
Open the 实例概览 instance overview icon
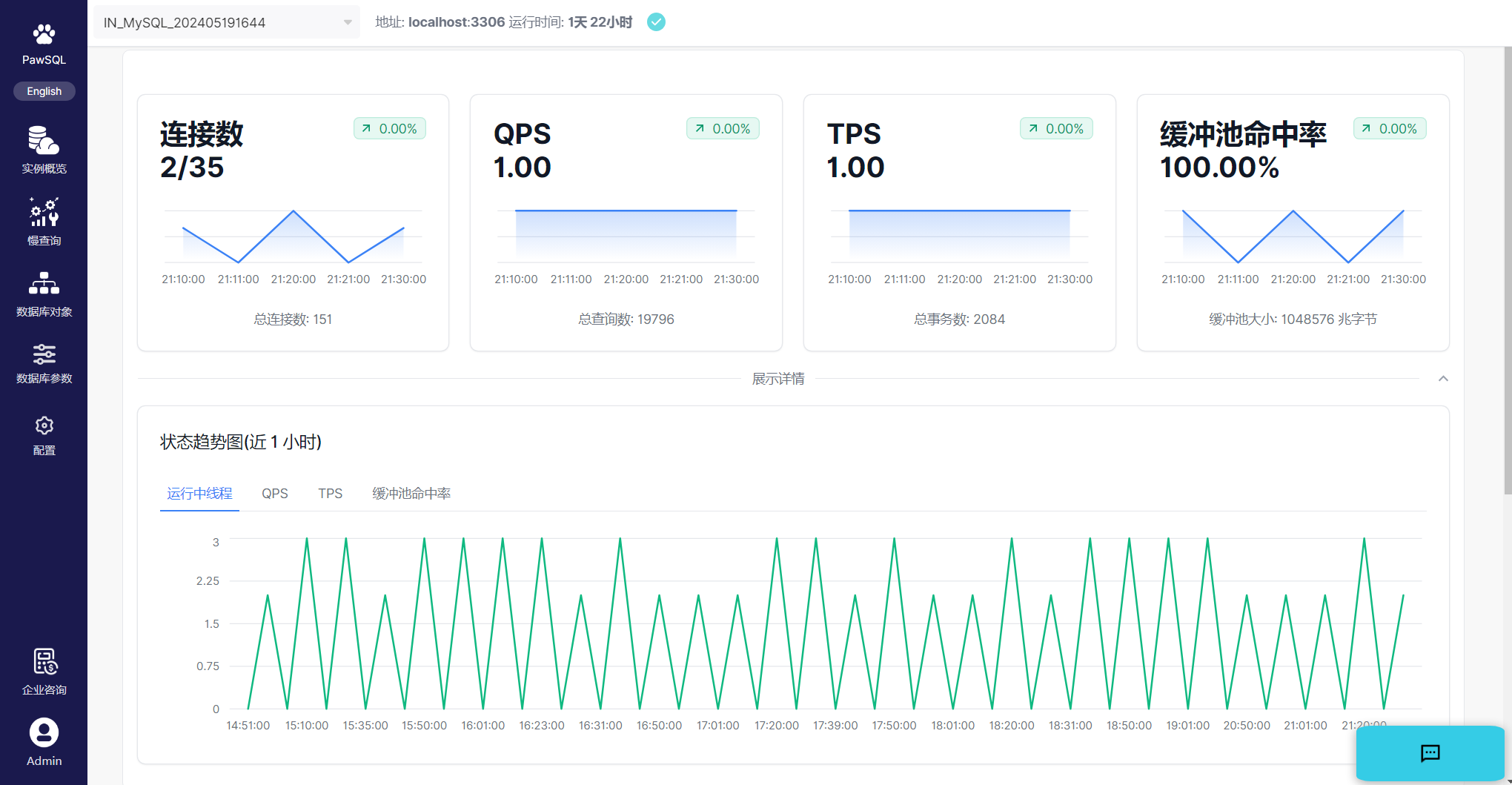[44, 140]
